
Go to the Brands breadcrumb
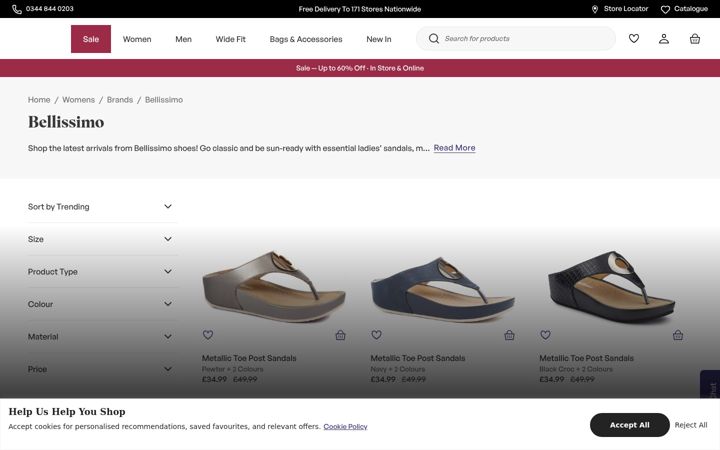pyautogui.click(x=120, y=100)
